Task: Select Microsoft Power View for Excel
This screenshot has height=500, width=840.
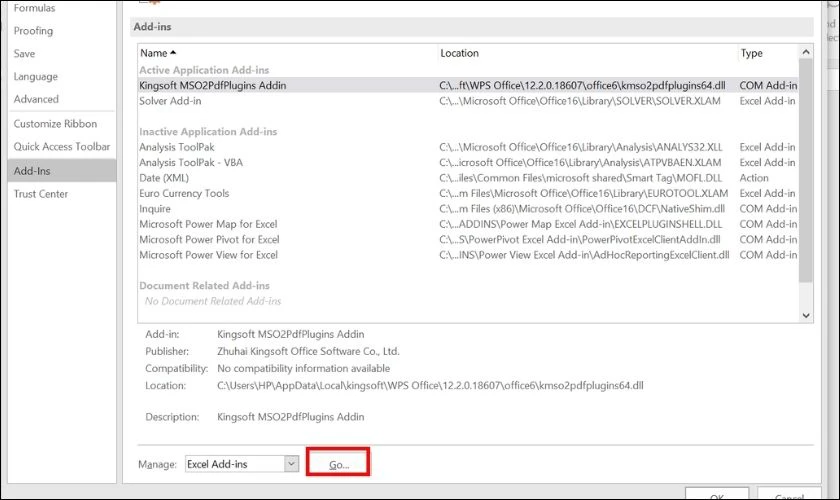Action: coord(468,255)
